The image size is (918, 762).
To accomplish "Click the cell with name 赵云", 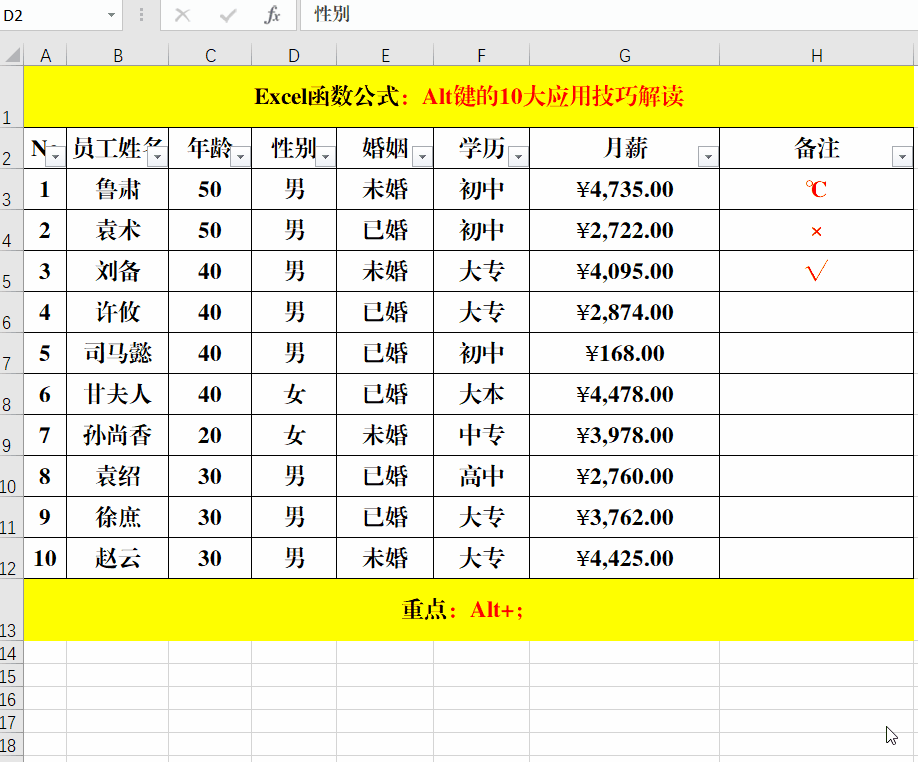I will [118, 558].
